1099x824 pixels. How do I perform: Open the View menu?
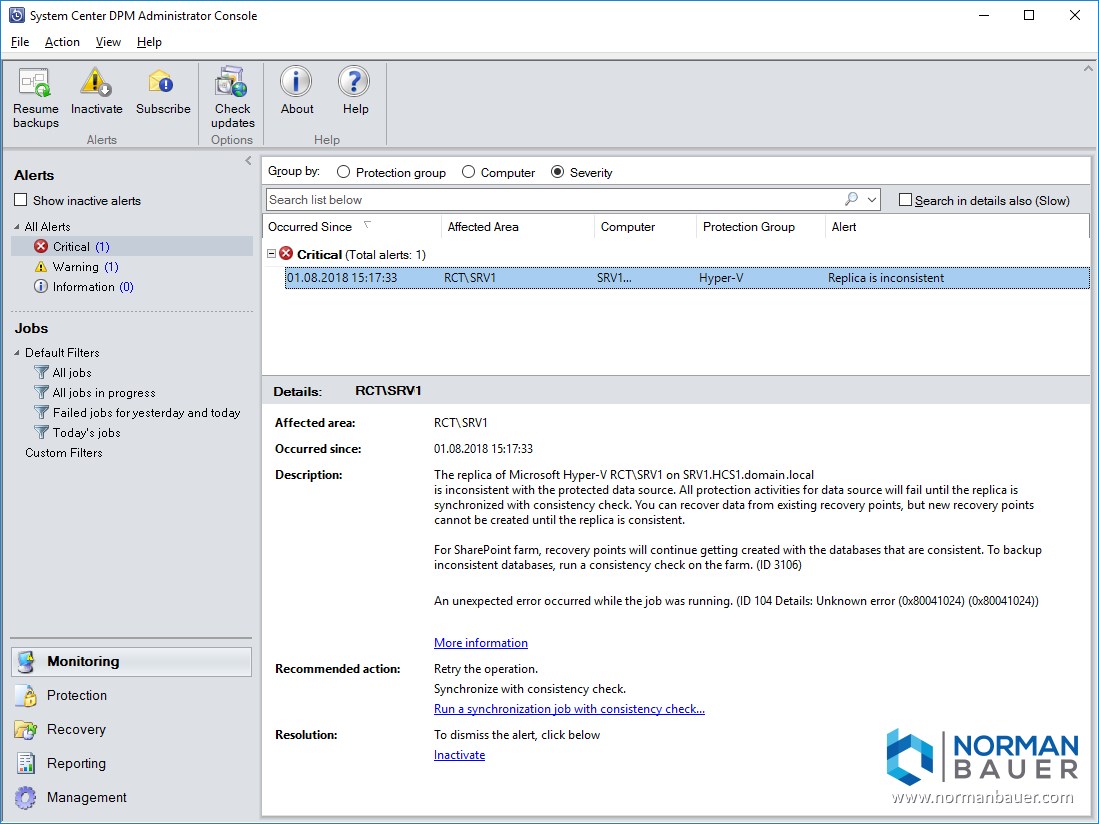[108, 42]
